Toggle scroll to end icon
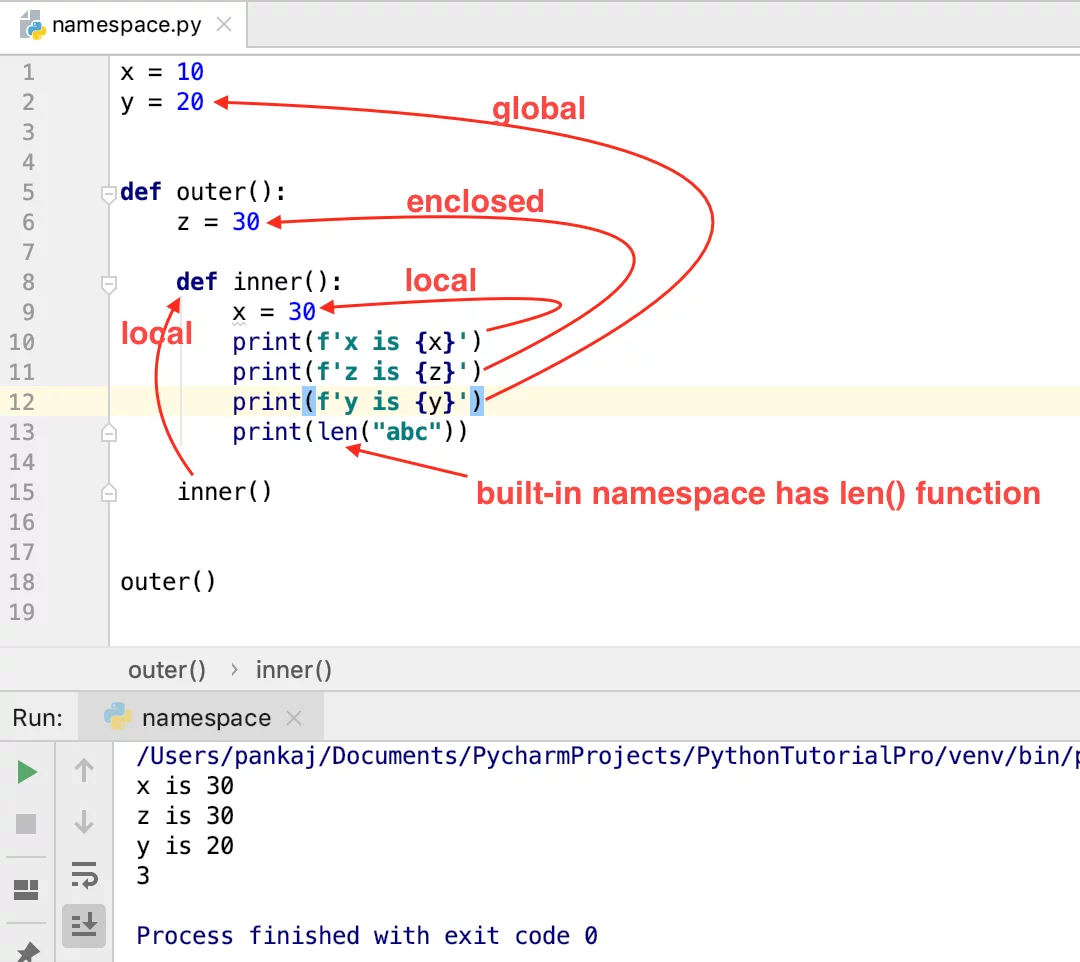 coord(84,925)
